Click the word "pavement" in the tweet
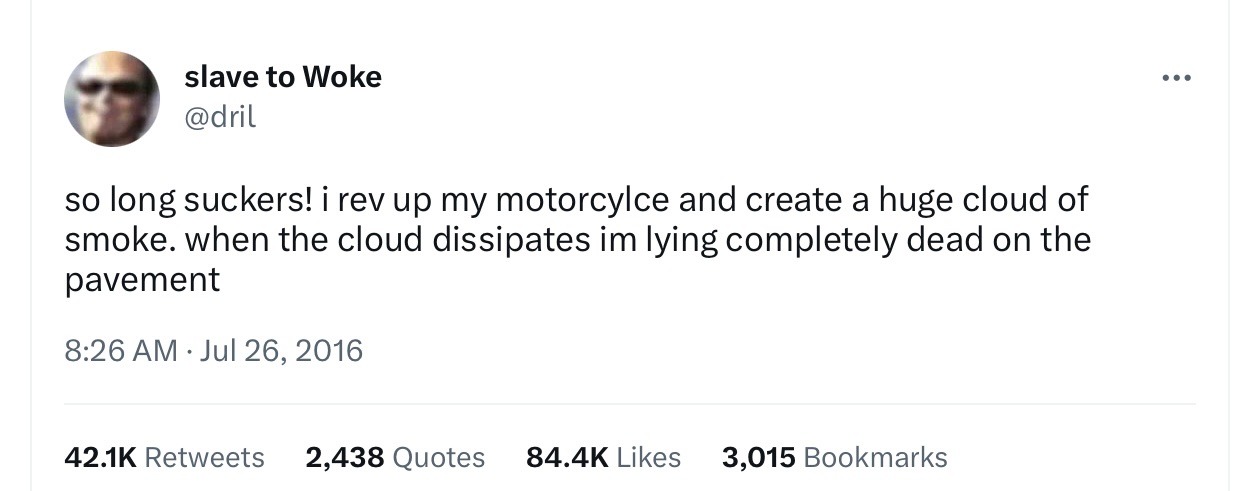The height and width of the screenshot is (491, 1244). point(142,279)
